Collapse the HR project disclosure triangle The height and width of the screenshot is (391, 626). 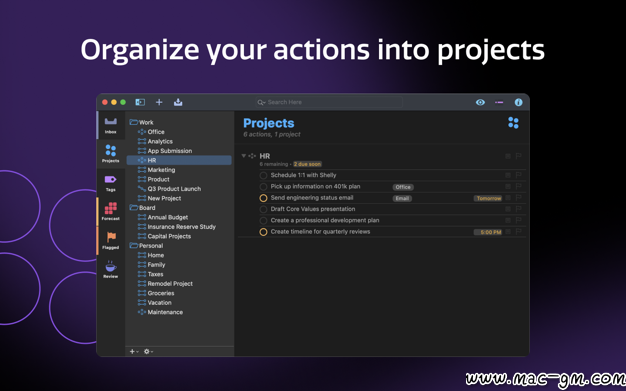tap(244, 156)
